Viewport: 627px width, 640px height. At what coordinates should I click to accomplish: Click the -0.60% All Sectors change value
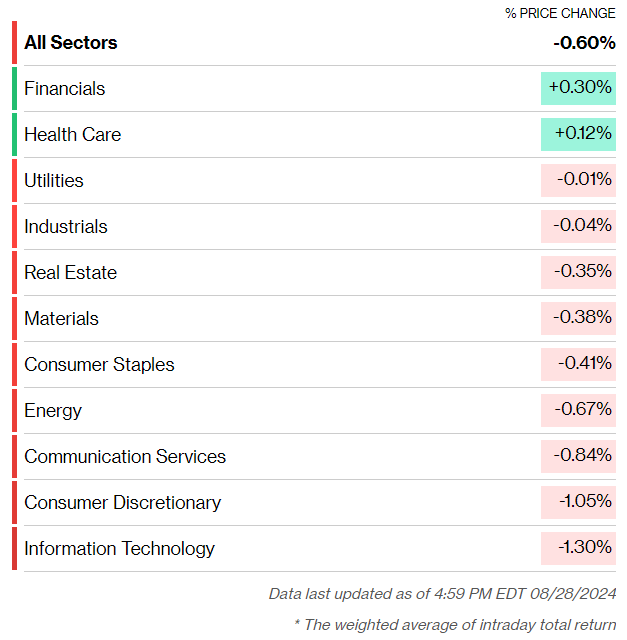point(585,42)
